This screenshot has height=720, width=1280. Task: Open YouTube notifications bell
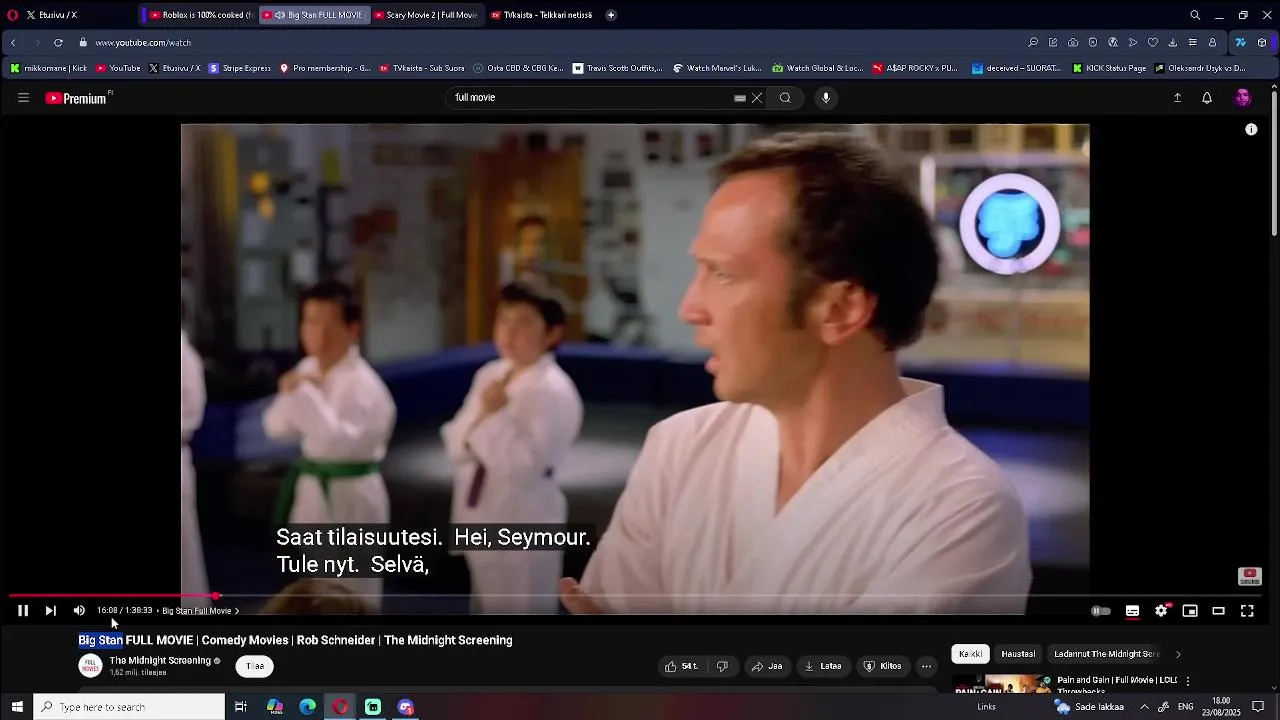tap(1207, 98)
